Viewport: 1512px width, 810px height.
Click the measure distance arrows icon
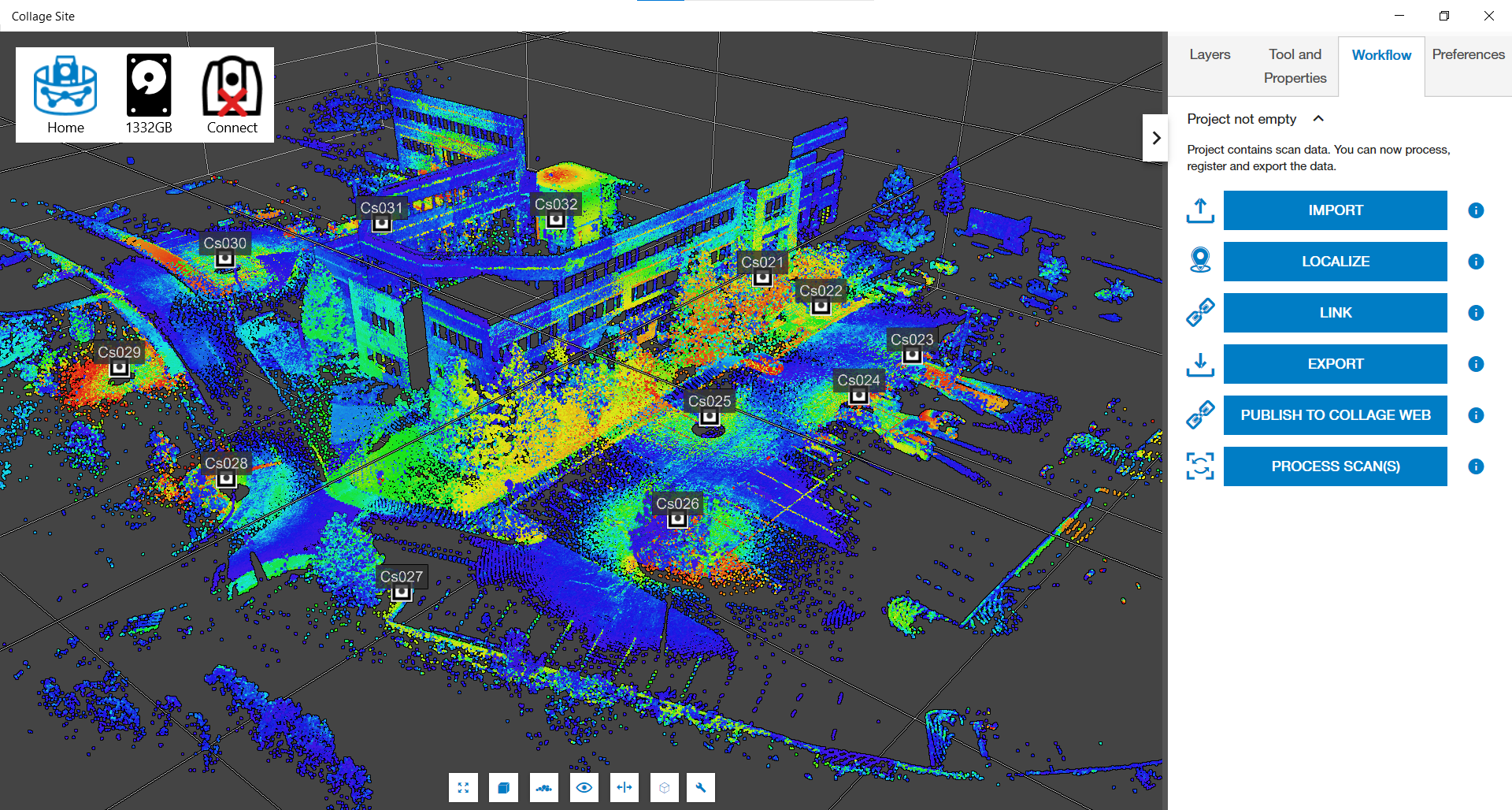tap(624, 787)
